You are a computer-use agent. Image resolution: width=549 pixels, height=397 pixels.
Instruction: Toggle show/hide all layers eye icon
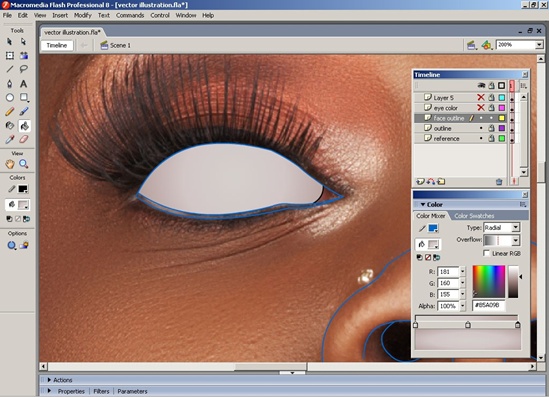tap(481, 85)
